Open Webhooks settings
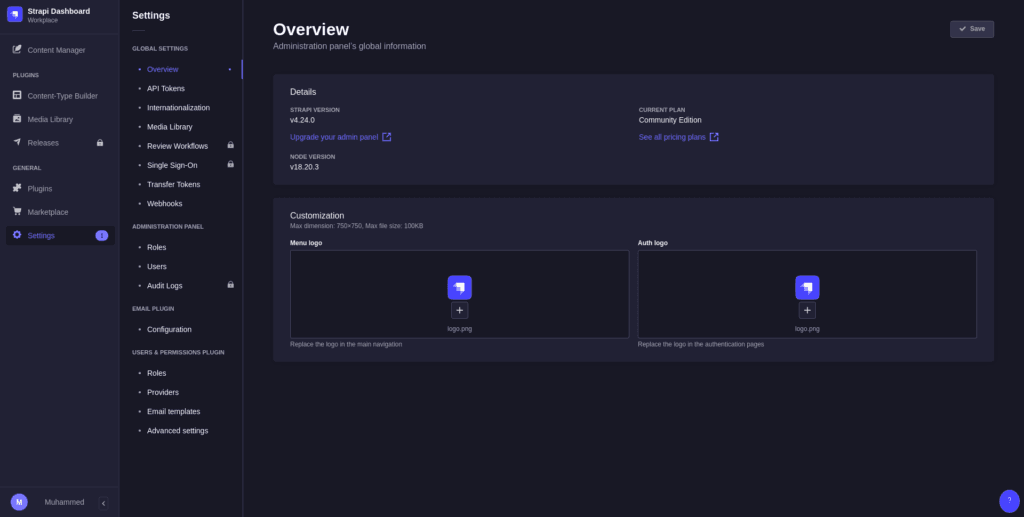1024x517 pixels. pos(164,203)
